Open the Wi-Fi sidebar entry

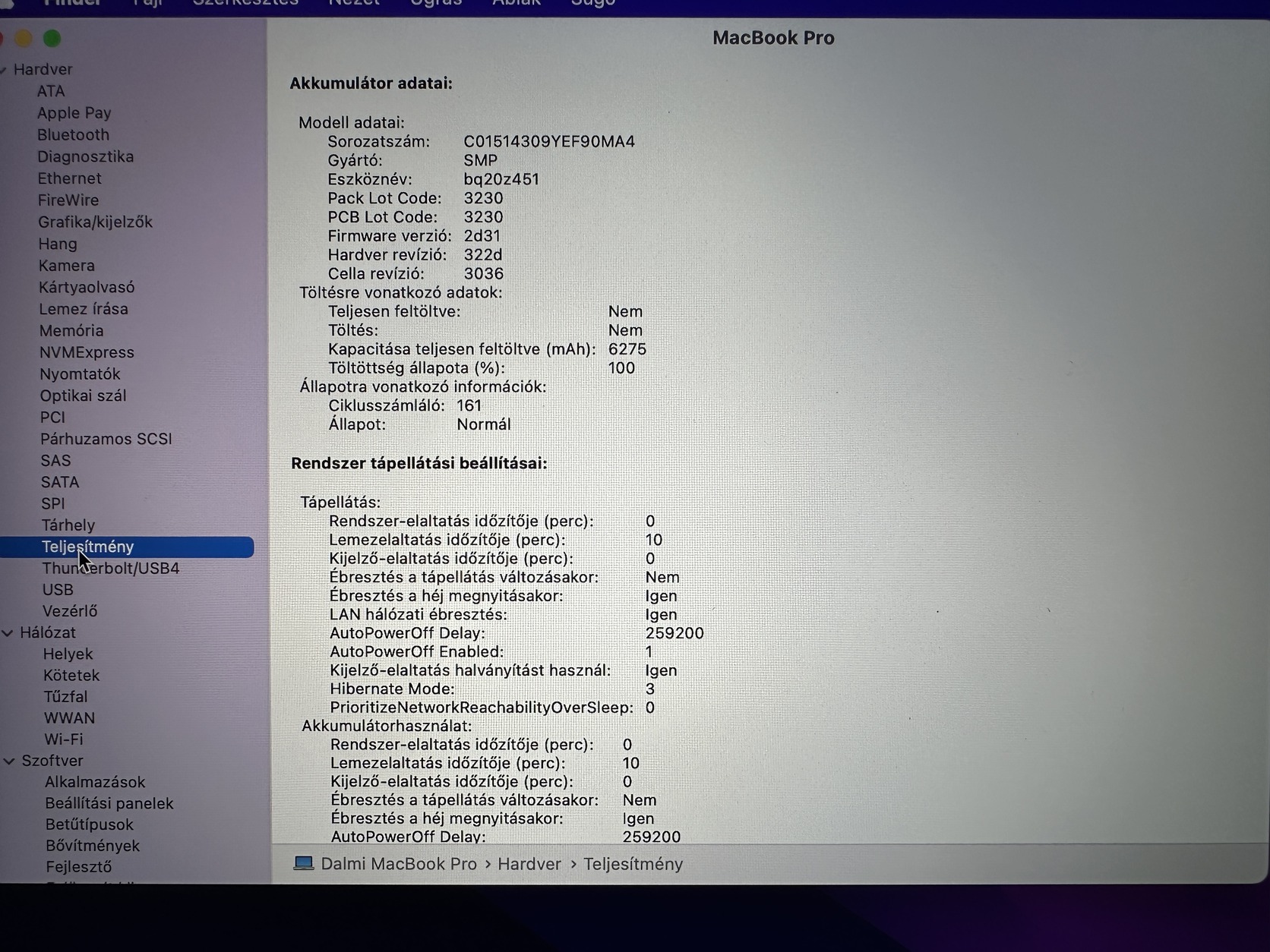click(64, 739)
